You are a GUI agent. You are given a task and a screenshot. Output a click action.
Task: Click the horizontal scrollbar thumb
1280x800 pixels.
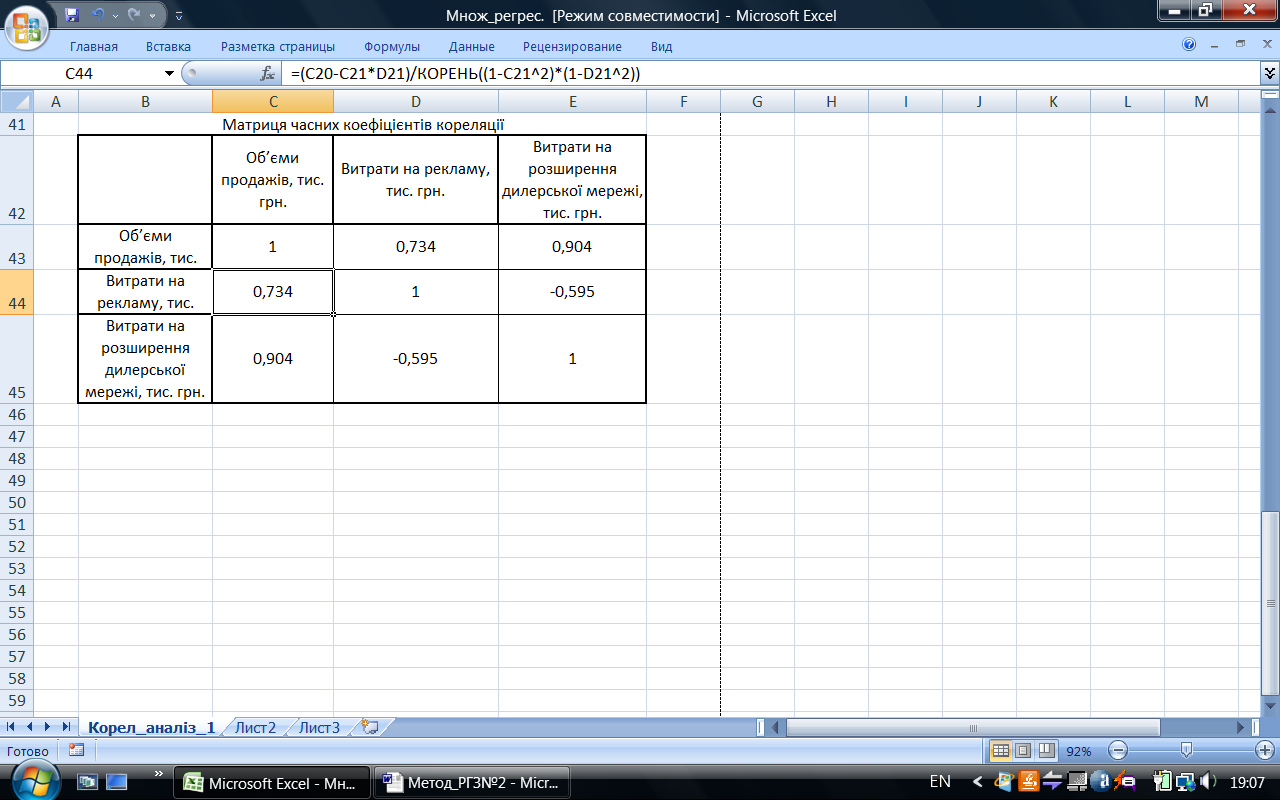[973, 727]
